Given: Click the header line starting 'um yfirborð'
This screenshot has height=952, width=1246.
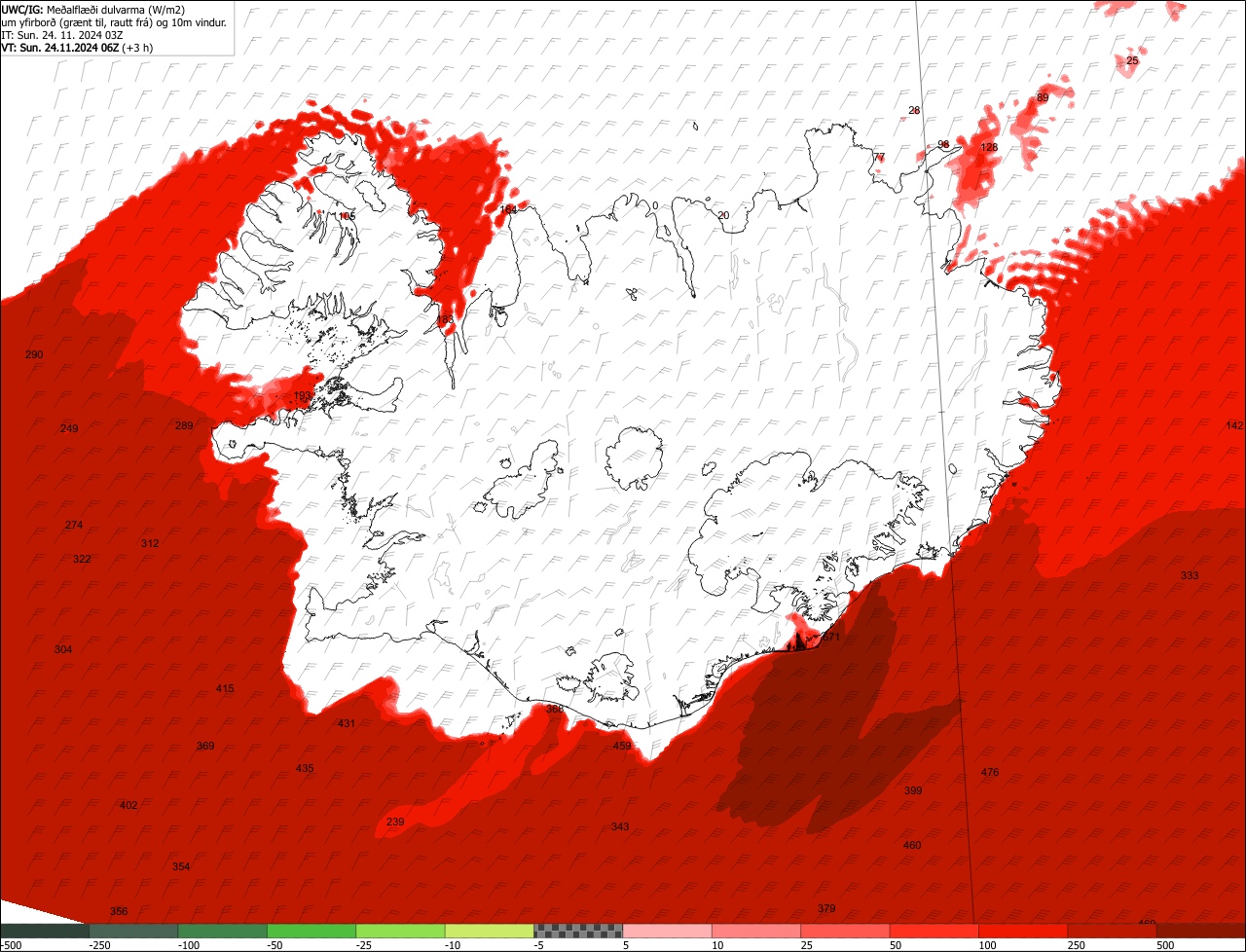Looking at the screenshot, I should click(x=114, y=22).
